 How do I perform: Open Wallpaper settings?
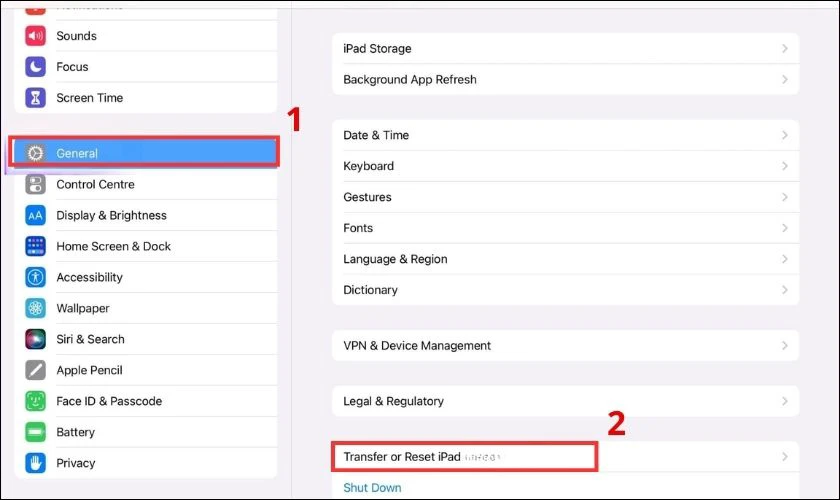(x=146, y=309)
